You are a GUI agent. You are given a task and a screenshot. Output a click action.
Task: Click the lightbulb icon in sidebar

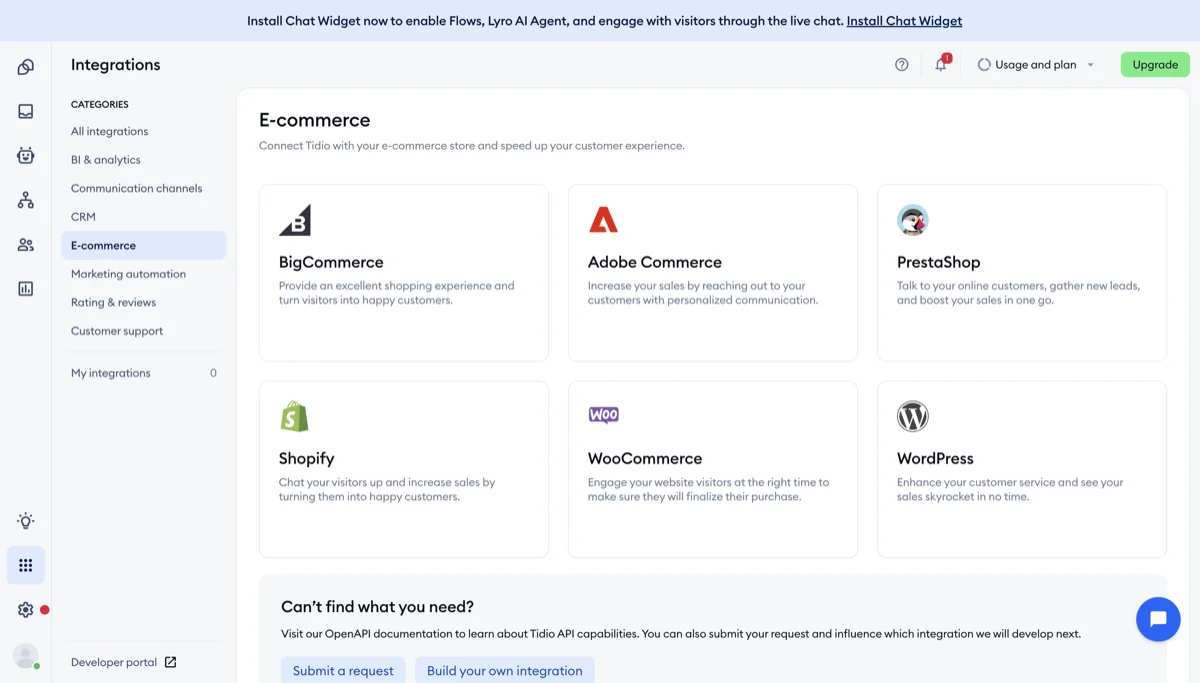pyautogui.click(x=26, y=521)
